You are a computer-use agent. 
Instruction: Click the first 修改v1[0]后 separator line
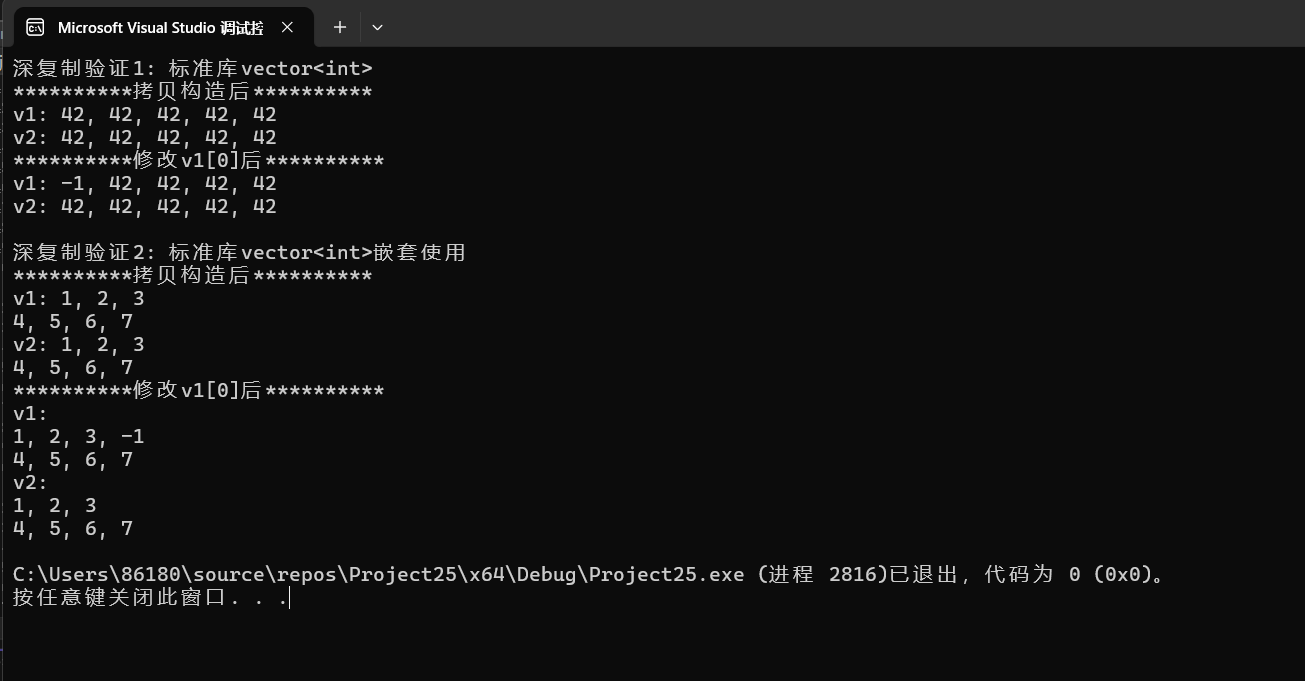198,161
